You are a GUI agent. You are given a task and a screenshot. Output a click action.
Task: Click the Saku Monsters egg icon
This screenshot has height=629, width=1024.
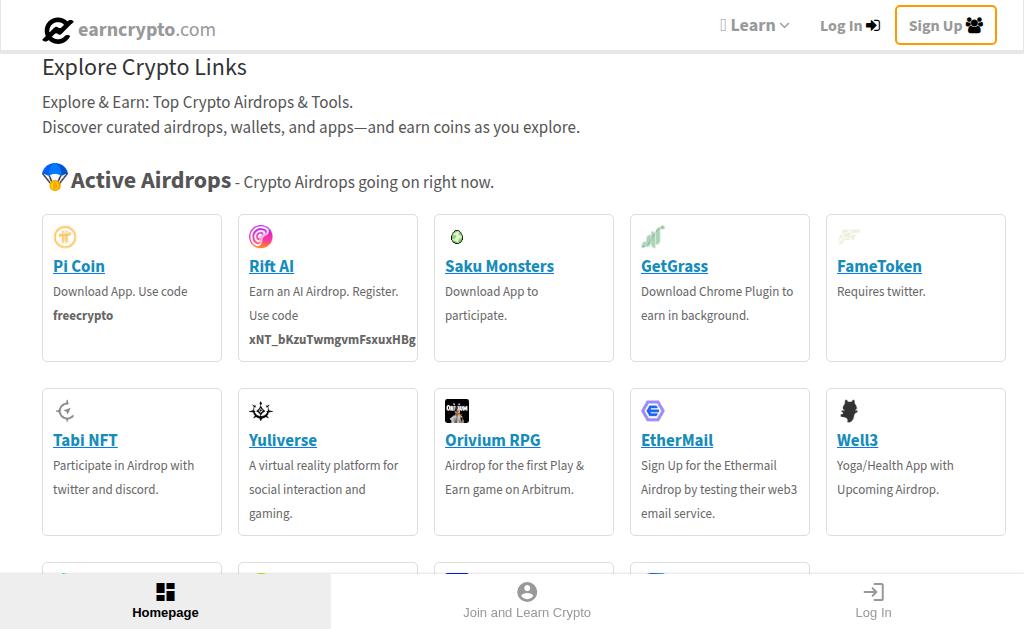pyautogui.click(x=457, y=236)
